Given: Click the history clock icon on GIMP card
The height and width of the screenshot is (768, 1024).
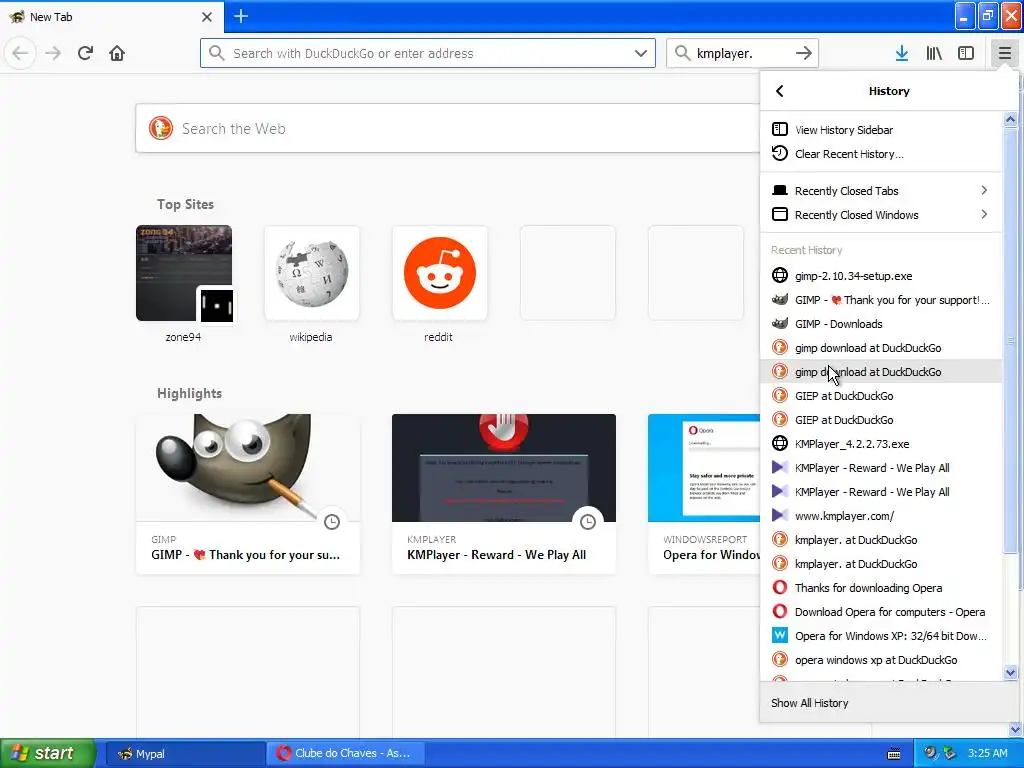Looking at the screenshot, I should click(332, 522).
